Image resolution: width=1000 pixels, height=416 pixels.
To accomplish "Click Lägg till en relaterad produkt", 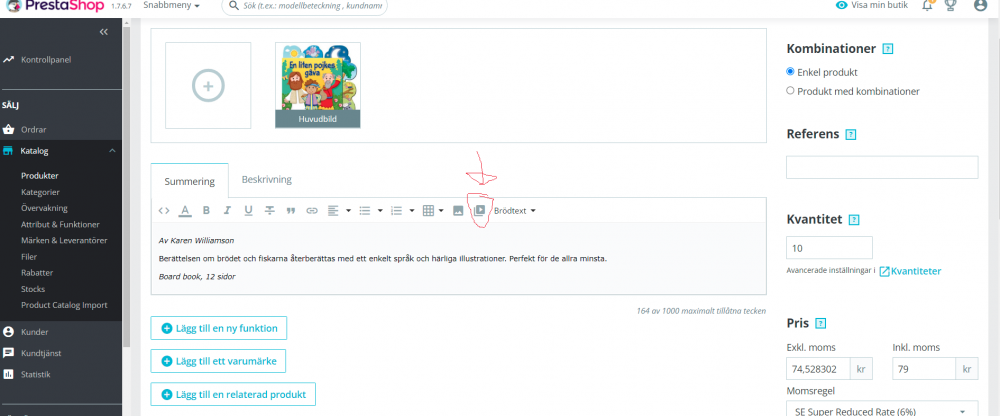I will click(x=233, y=394).
